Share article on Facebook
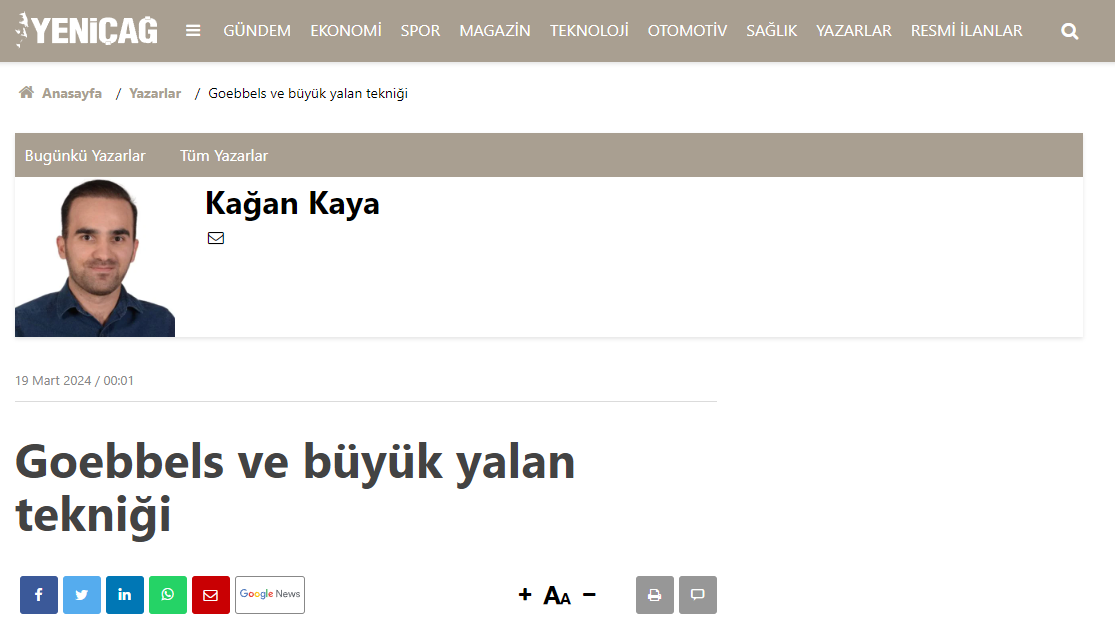 coord(39,595)
